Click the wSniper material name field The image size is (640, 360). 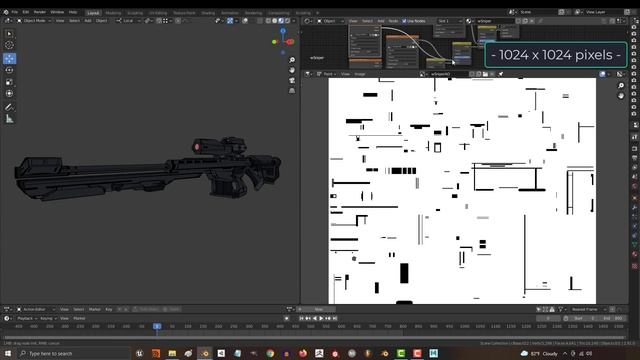click(494, 21)
